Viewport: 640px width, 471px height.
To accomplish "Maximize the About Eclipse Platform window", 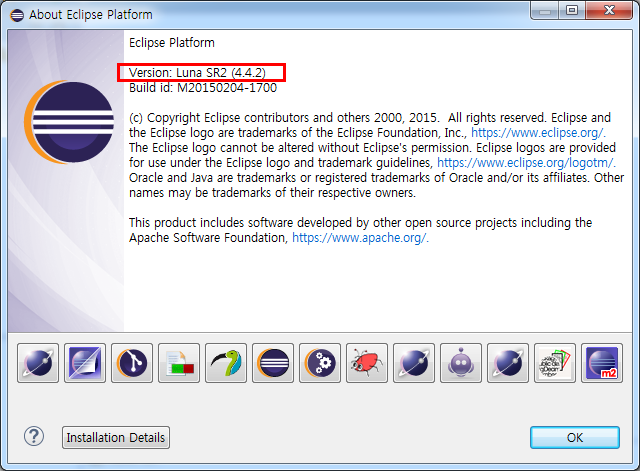I will coord(572,10).
